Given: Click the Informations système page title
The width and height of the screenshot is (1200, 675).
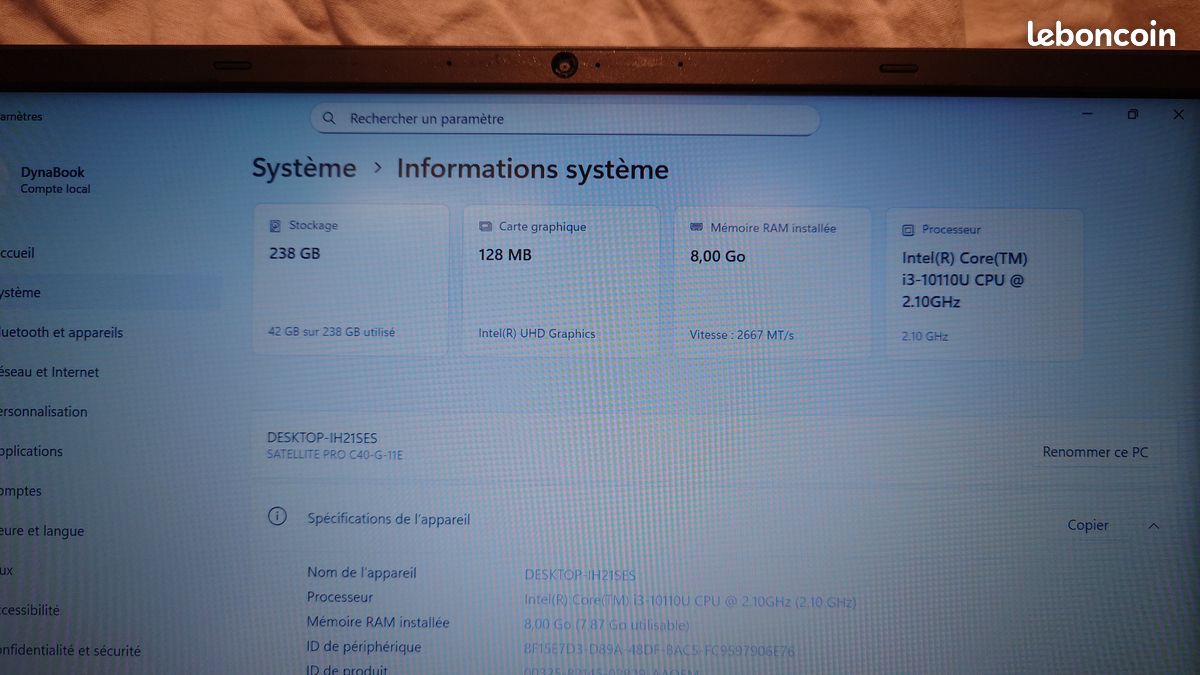Looking at the screenshot, I should pos(532,169).
